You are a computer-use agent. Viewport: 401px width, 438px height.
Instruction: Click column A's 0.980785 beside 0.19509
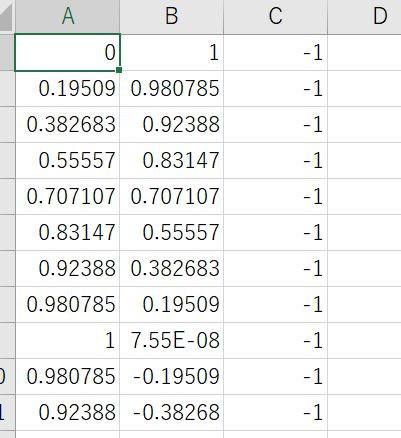click(x=67, y=305)
